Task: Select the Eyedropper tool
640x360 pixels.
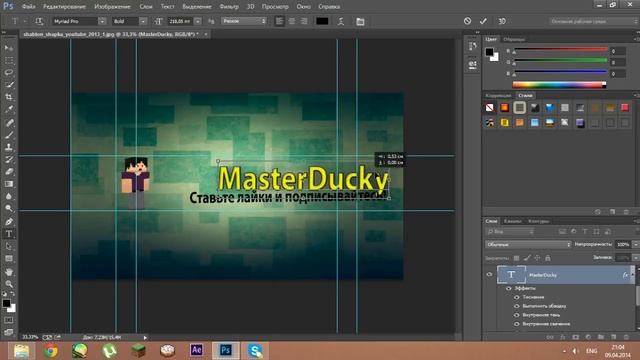Action: (9, 109)
